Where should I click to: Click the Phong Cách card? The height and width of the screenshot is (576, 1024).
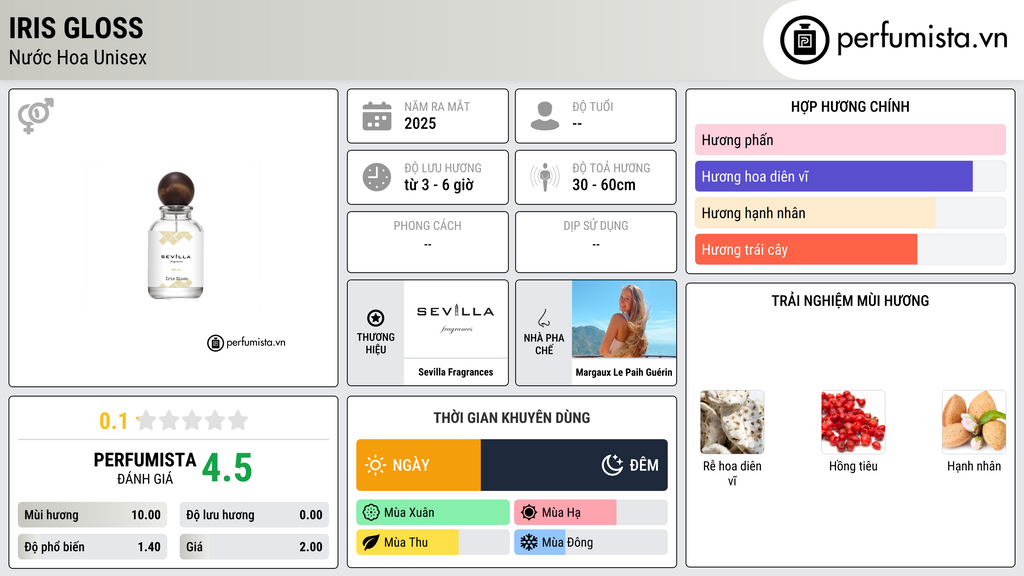click(x=428, y=242)
